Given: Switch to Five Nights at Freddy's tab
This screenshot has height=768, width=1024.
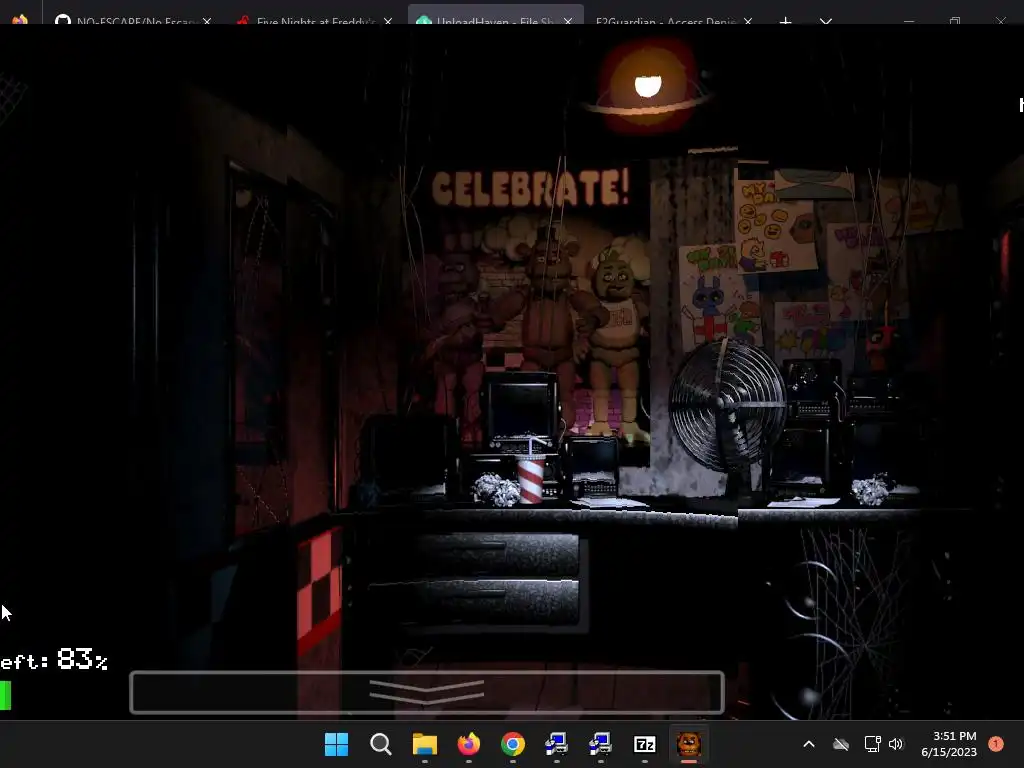Looking at the screenshot, I should click(x=314, y=20).
